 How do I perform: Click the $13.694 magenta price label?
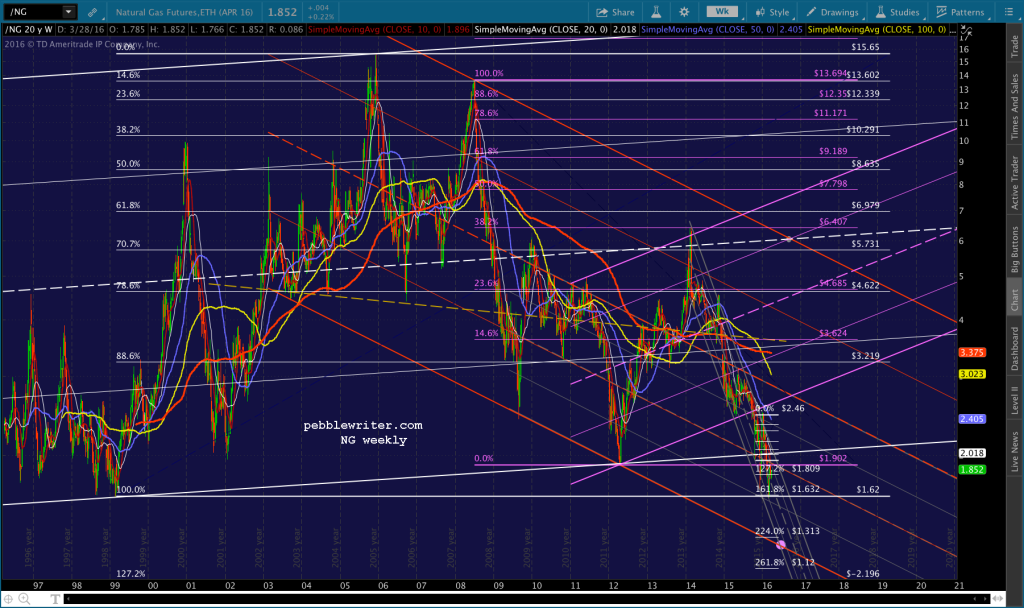(830, 74)
